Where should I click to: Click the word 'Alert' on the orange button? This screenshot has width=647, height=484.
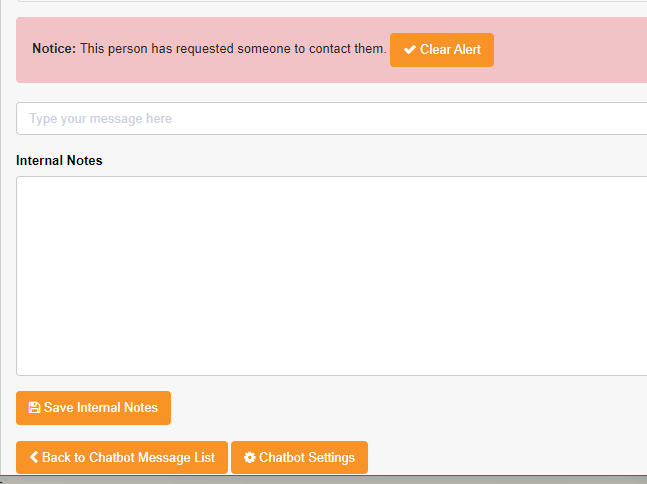[x=463, y=50]
